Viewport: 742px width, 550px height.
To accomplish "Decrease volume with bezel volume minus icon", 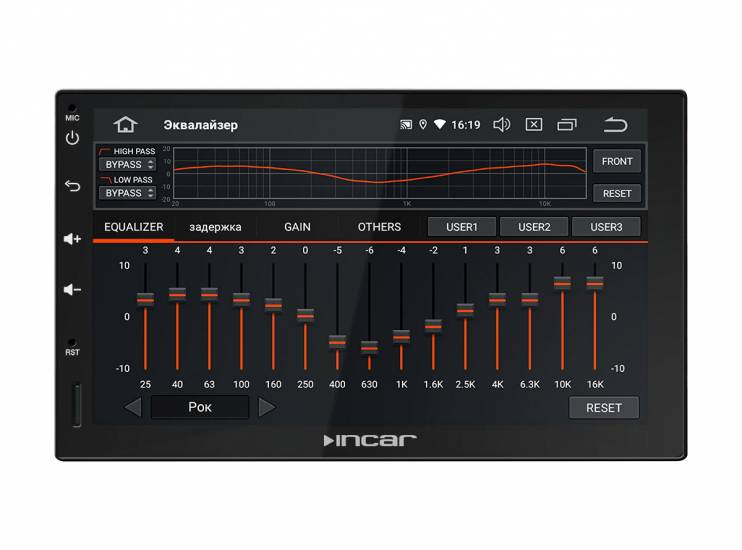I will [x=72, y=289].
